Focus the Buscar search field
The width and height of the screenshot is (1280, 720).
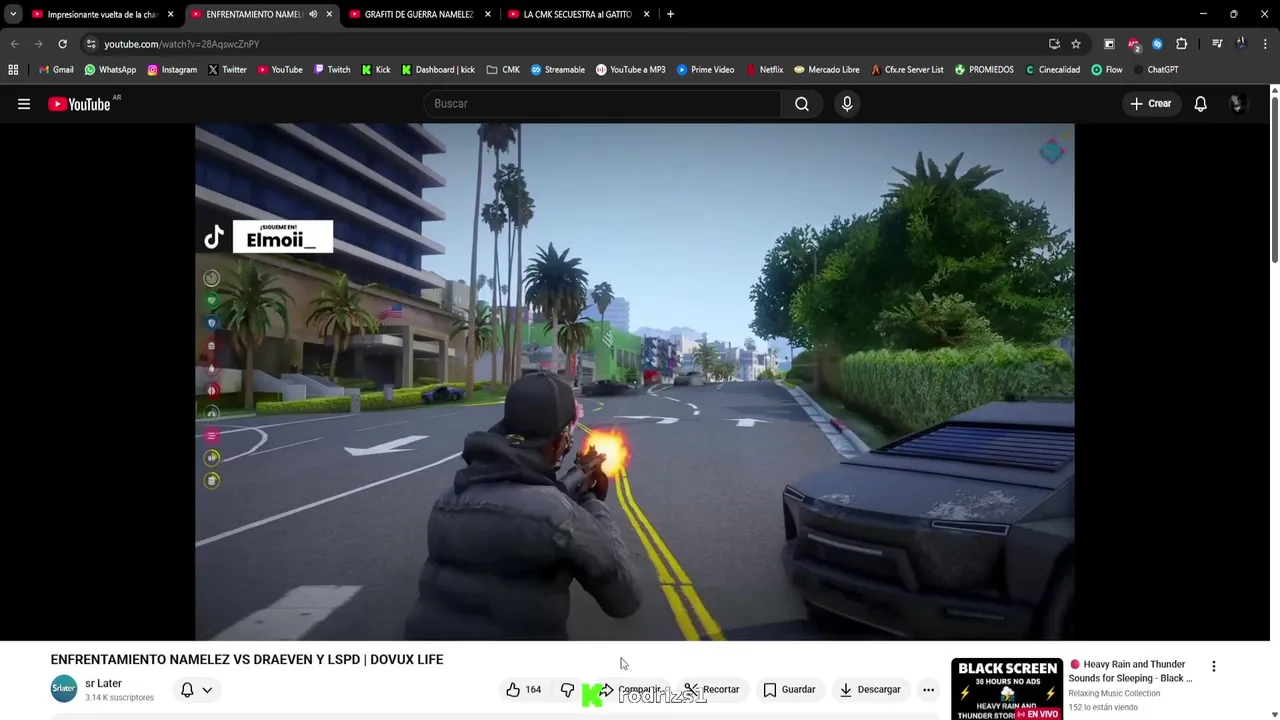point(602,104)
